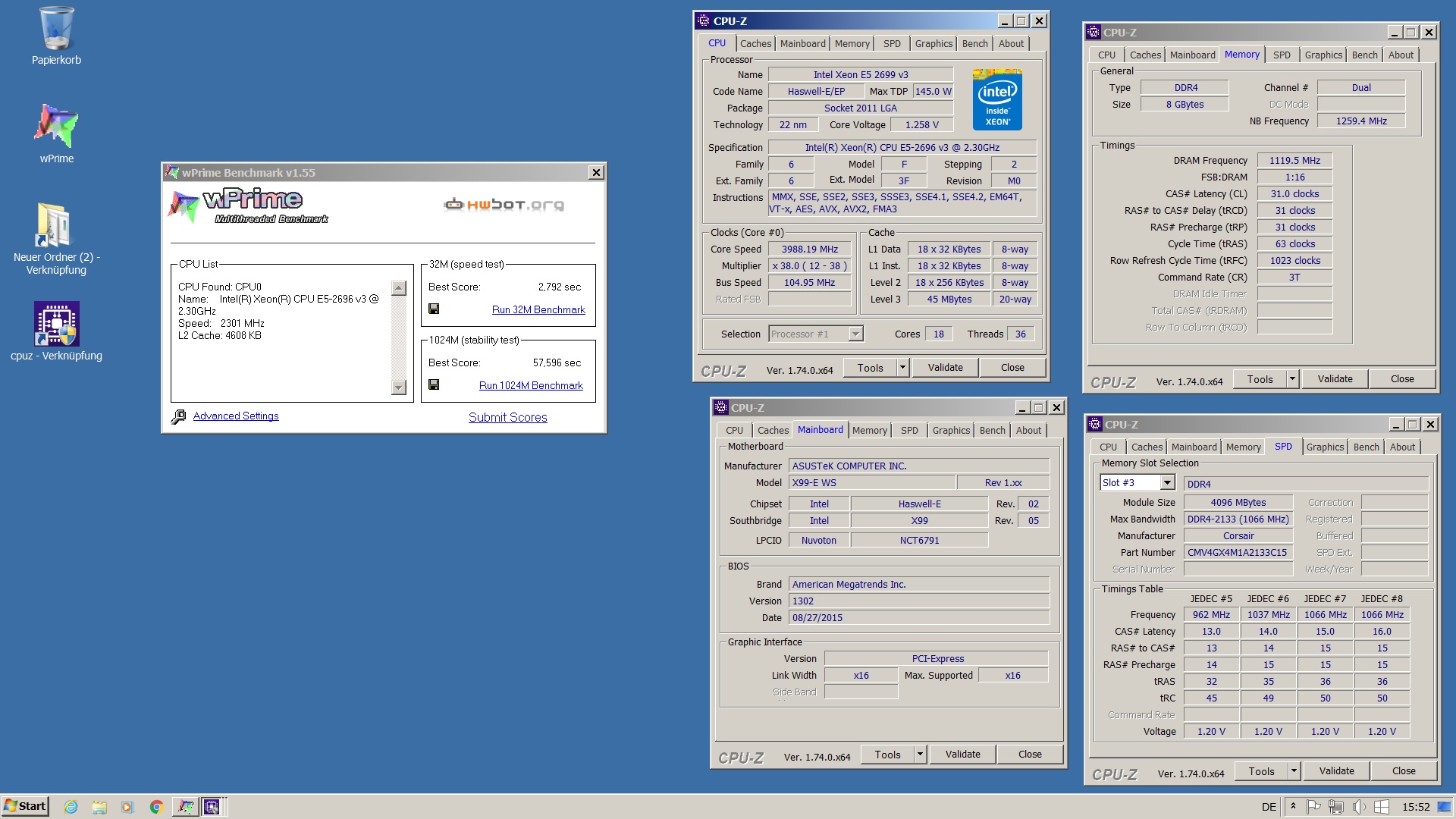Click Run 1024M Benchmark link
Viewport: 1456px width, 819px height.
click(531, 385)
